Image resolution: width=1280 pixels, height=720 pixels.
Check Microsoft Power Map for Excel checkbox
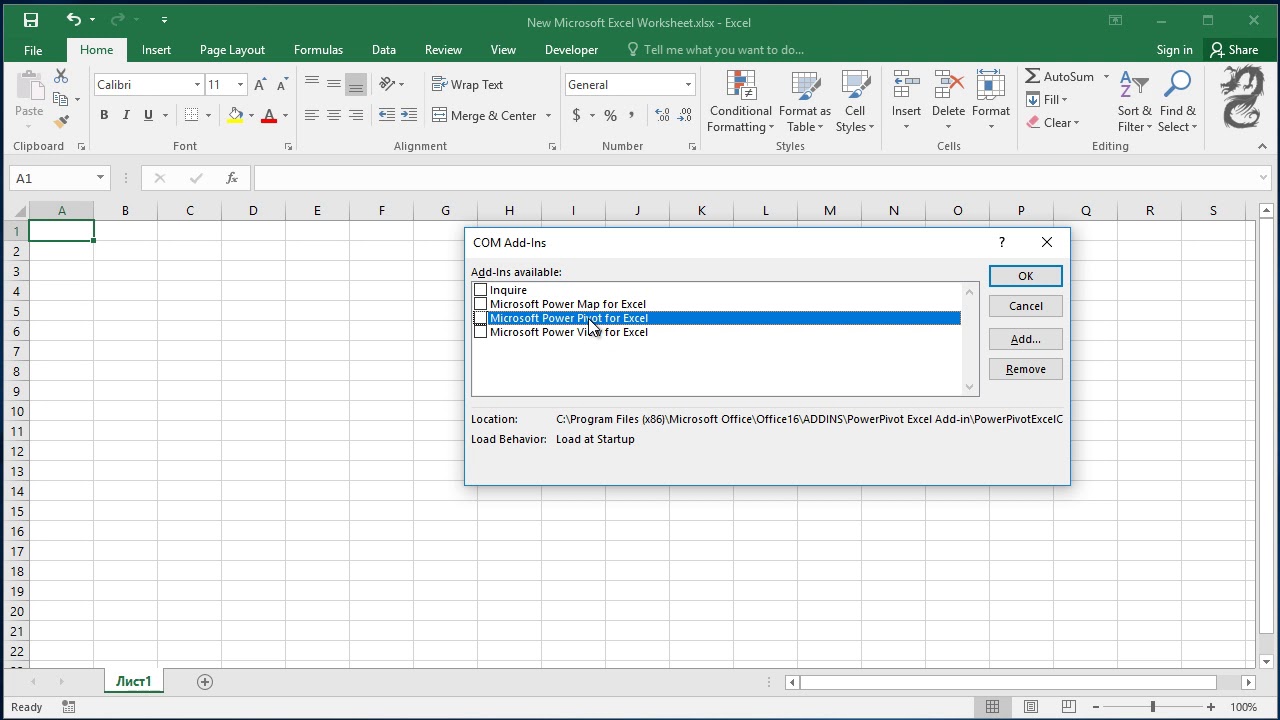click(480, 304)
